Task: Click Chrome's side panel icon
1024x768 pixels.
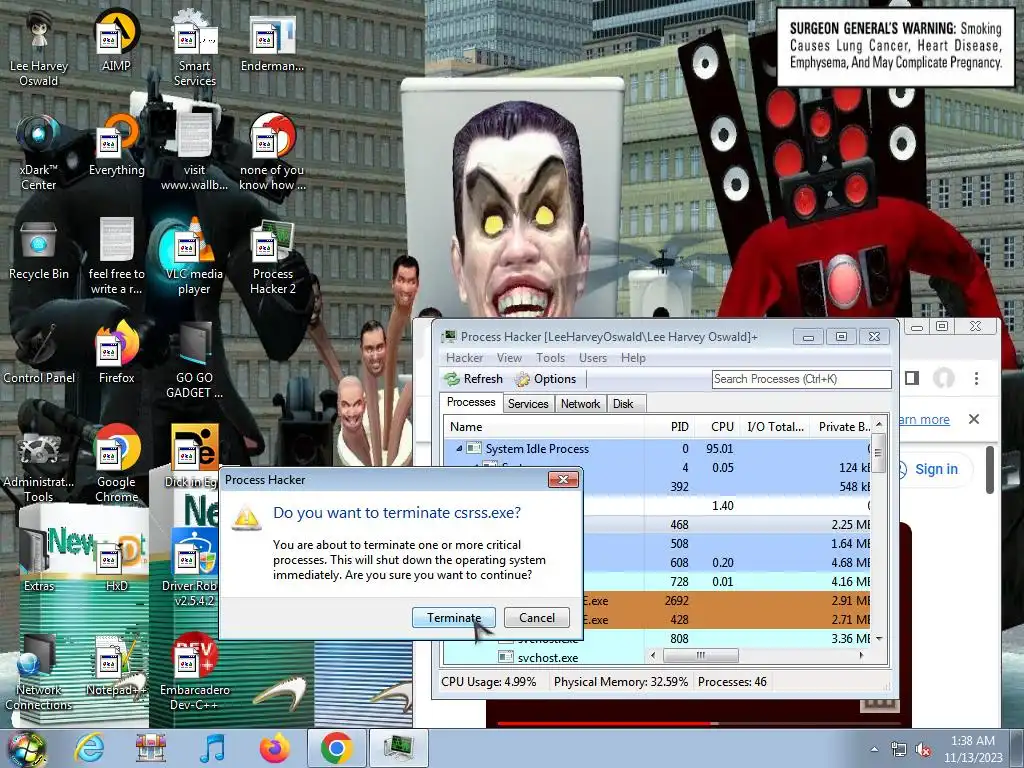Action: 912,378
